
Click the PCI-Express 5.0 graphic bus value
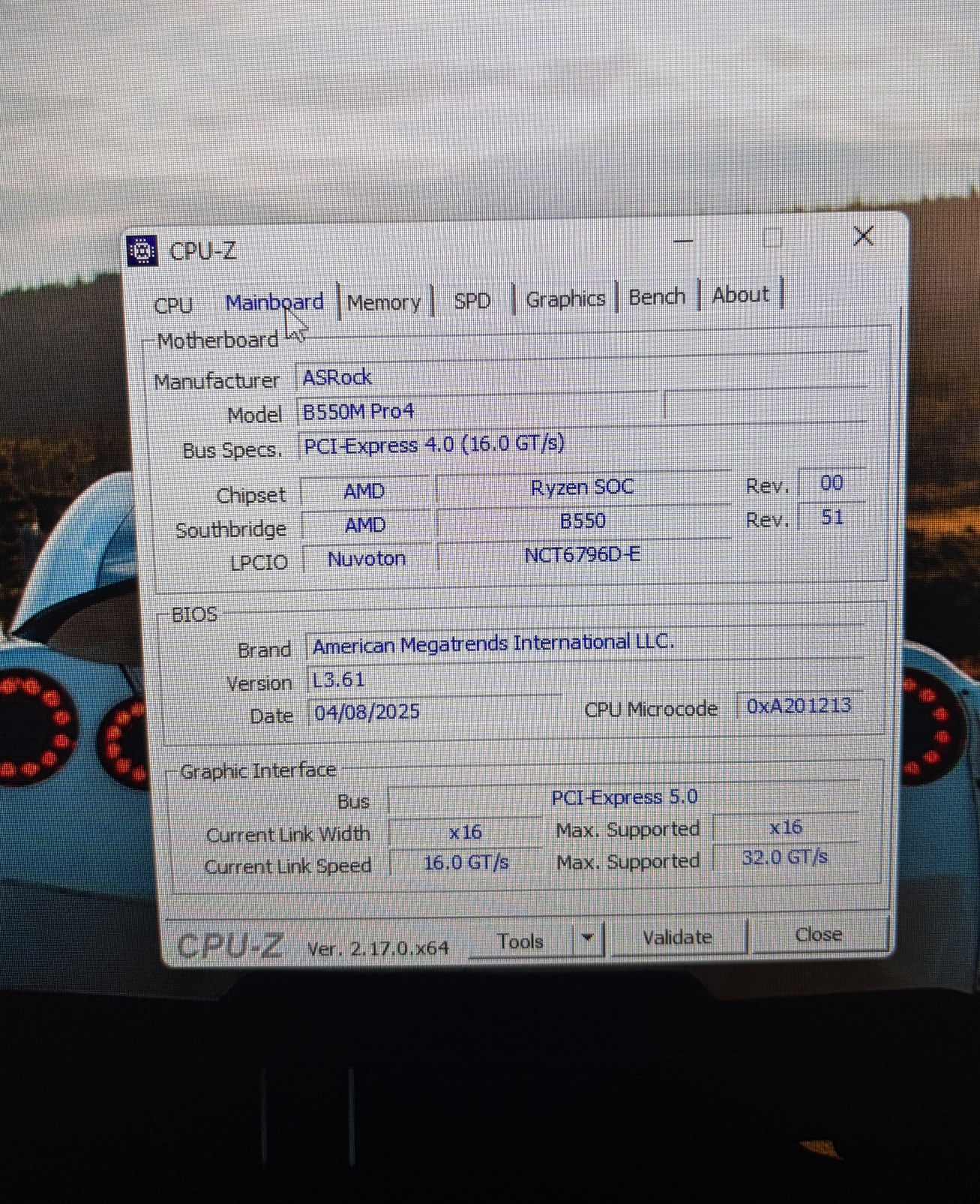tap(624, 797)
